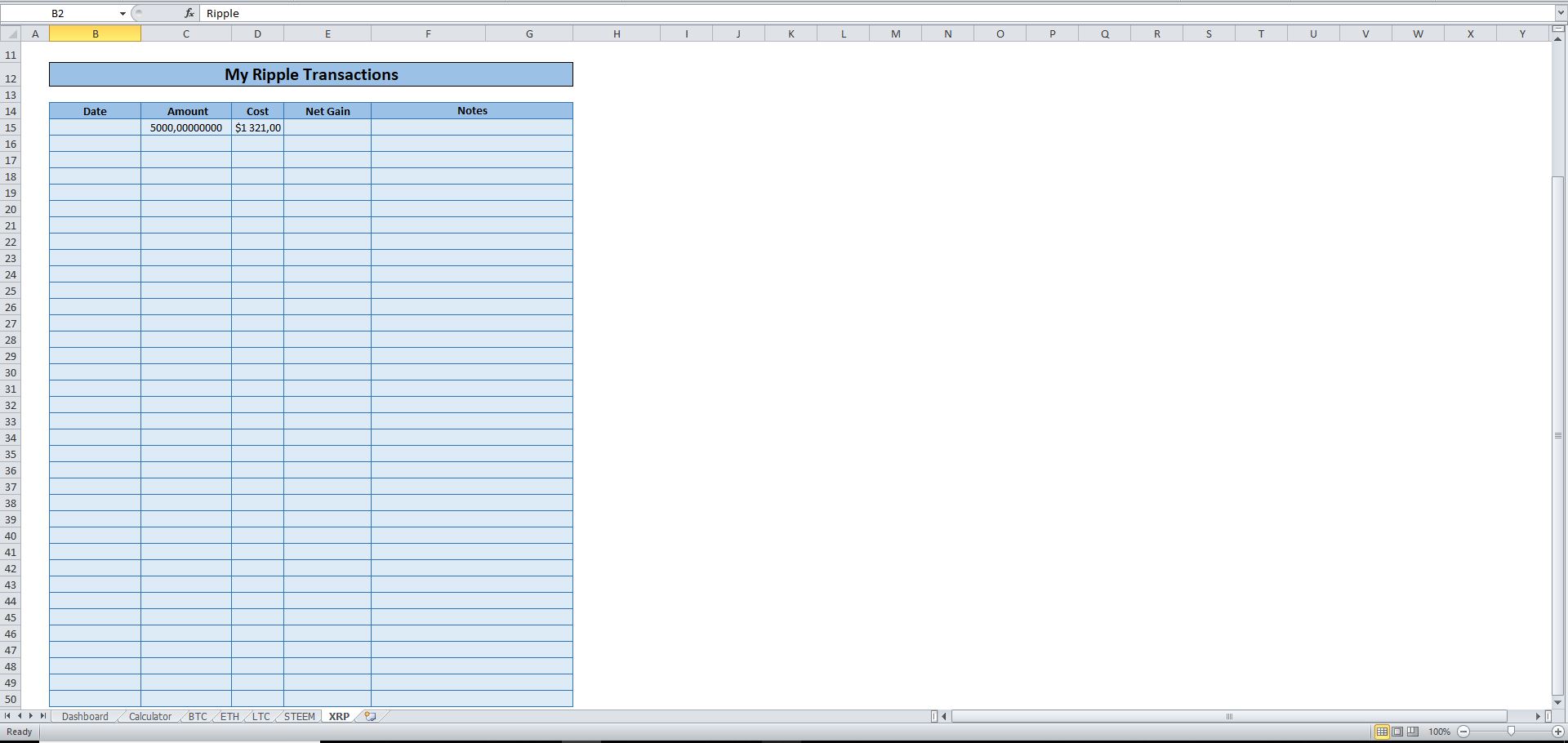Viewport: 1568px width, 743px height.
Task: Switch to the STEEM sheet tab
Action: (299, 716)
